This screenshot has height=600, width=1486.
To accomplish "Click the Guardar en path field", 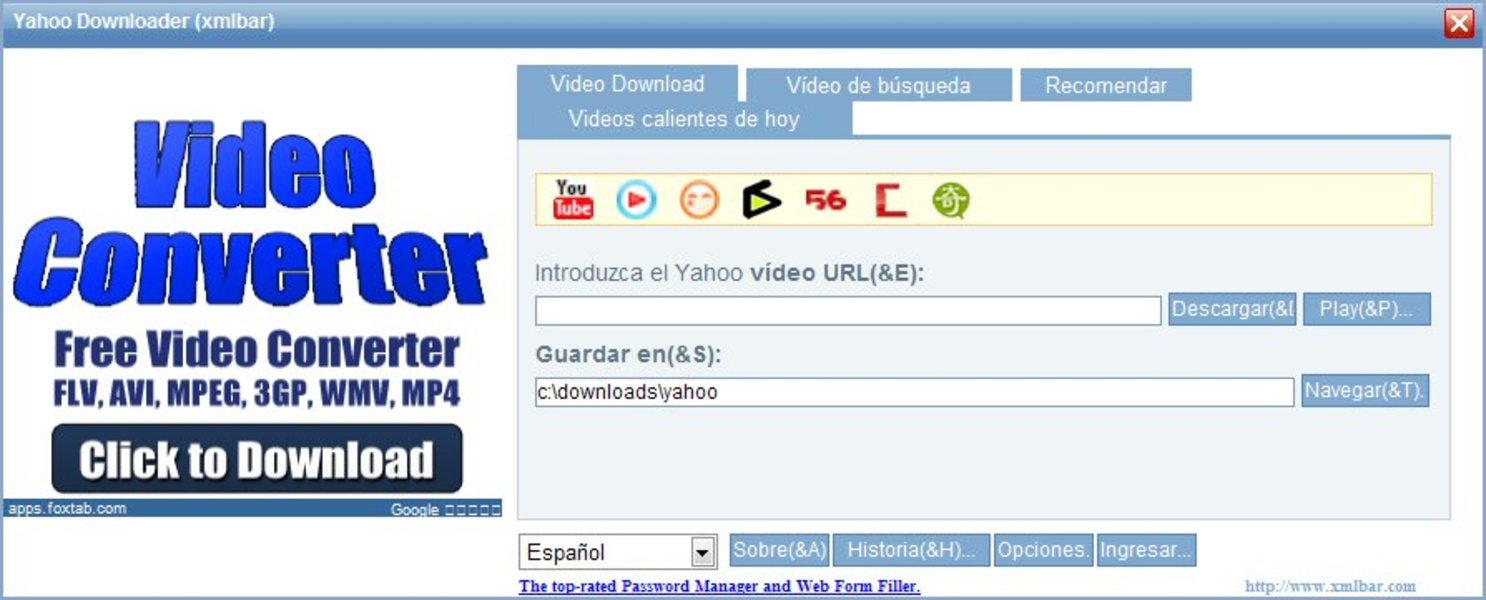I will (x=914, y=392).
